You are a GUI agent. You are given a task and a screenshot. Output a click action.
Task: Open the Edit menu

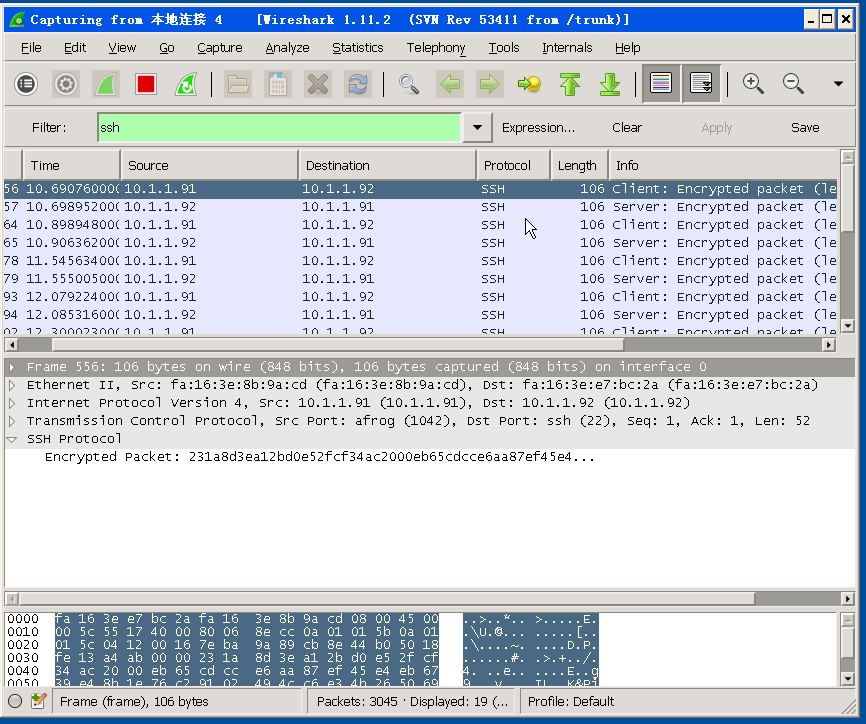pyautogui.click(x=75, y=48)
